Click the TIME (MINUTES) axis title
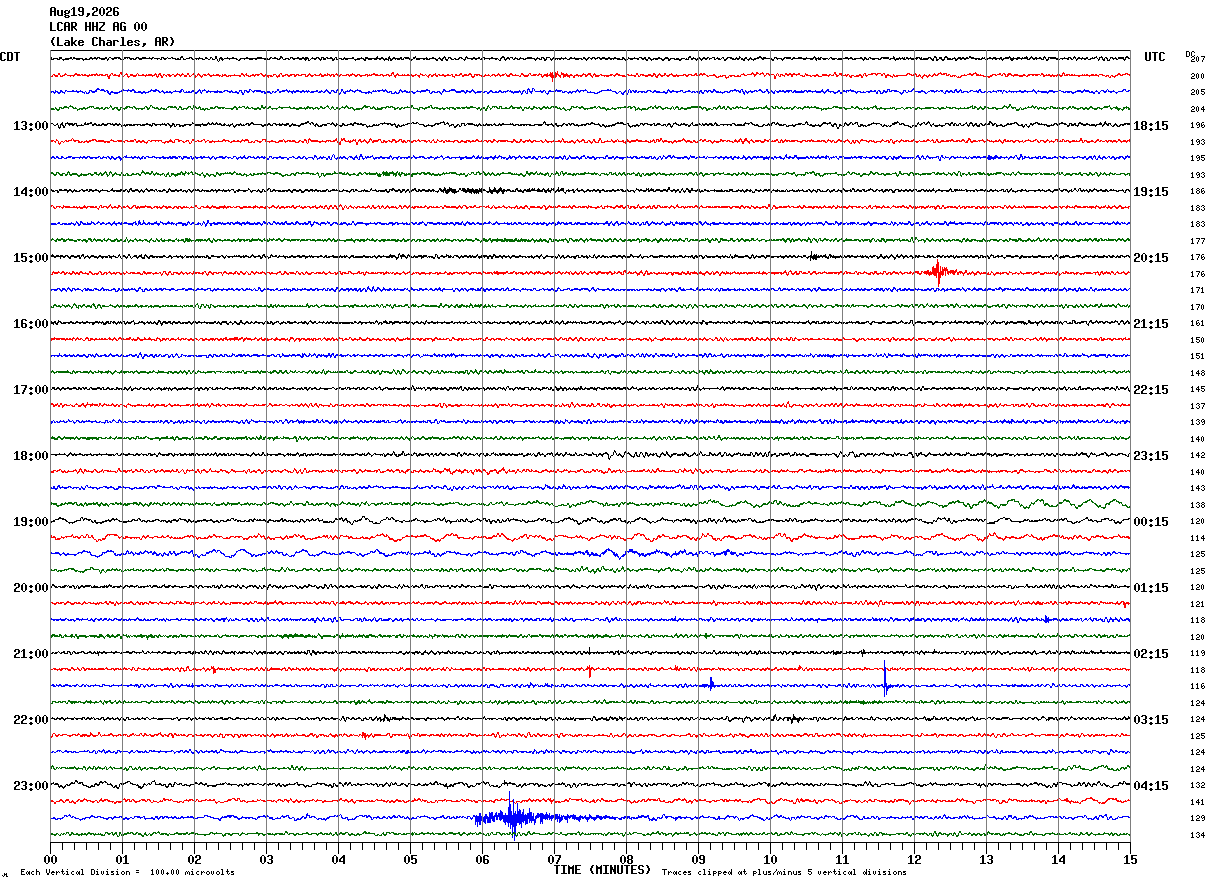1210x886 pixels. pos(602,870)
